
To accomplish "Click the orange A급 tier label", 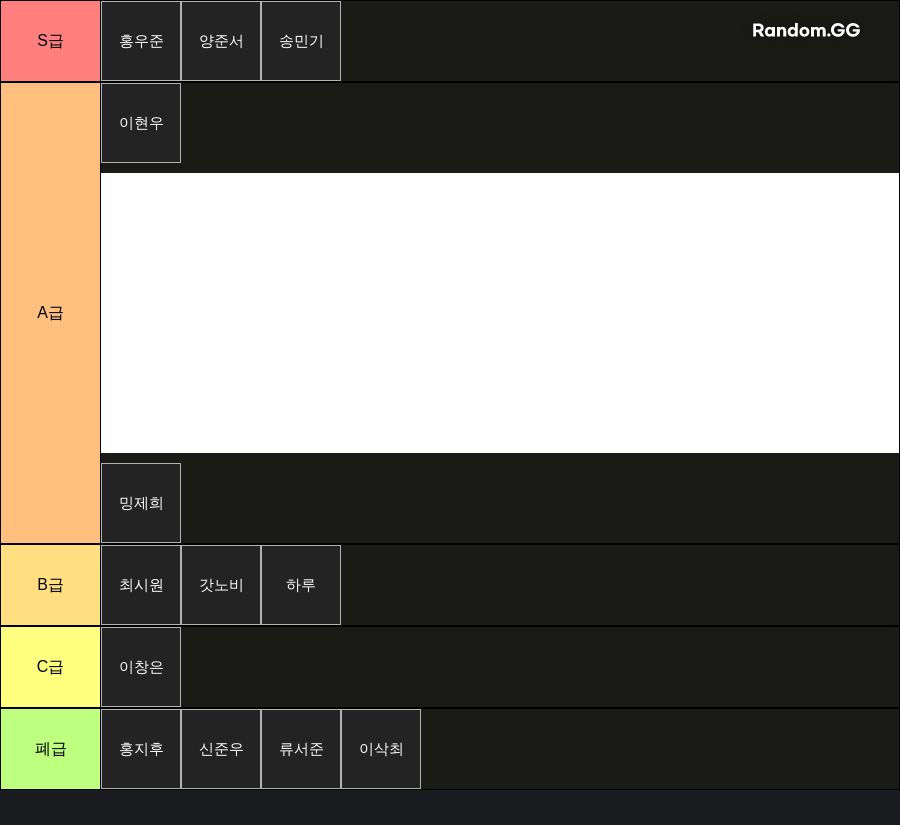I will (x=50, y=313).
